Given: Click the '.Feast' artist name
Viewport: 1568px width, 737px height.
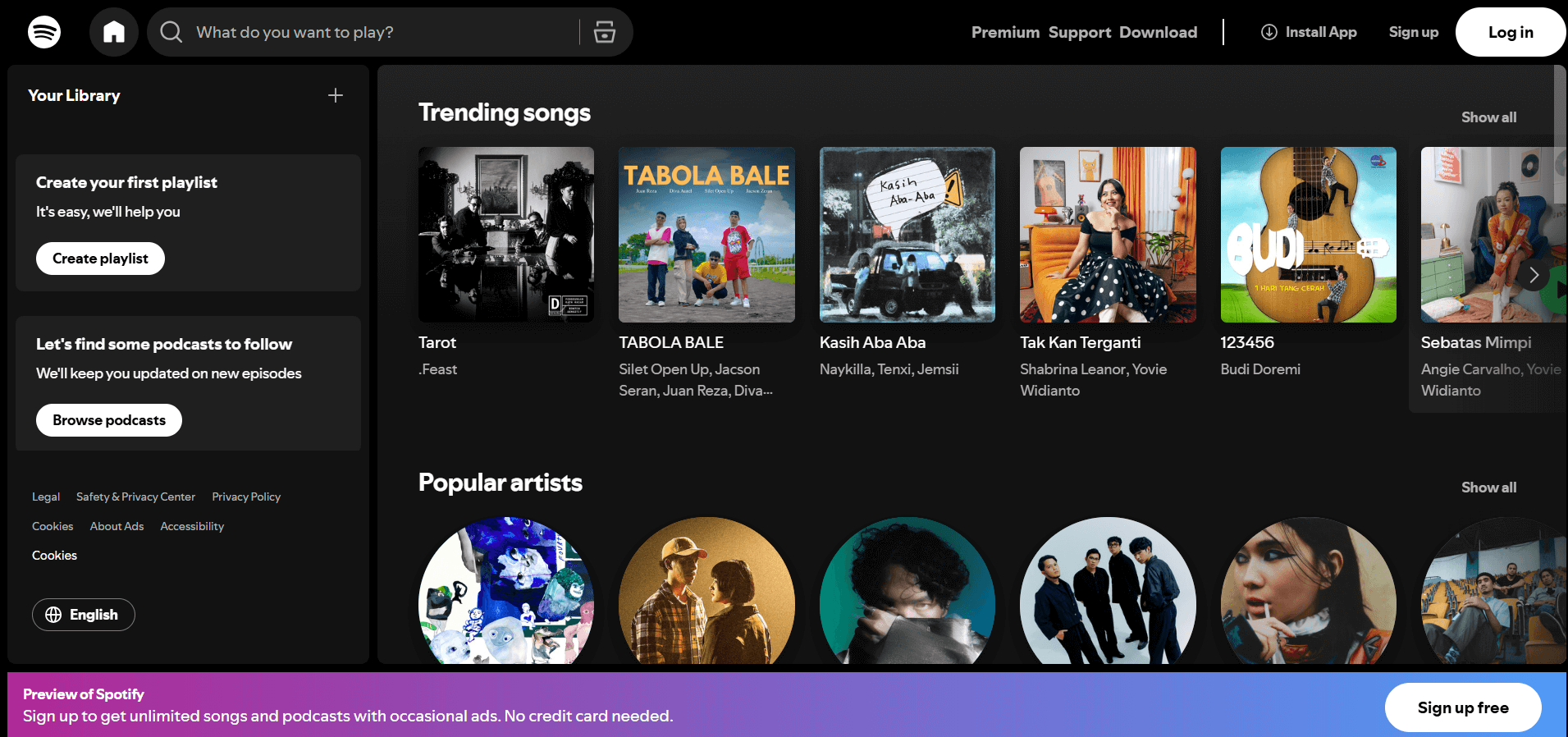Looking at the screenshot, I should click(438, 369).
